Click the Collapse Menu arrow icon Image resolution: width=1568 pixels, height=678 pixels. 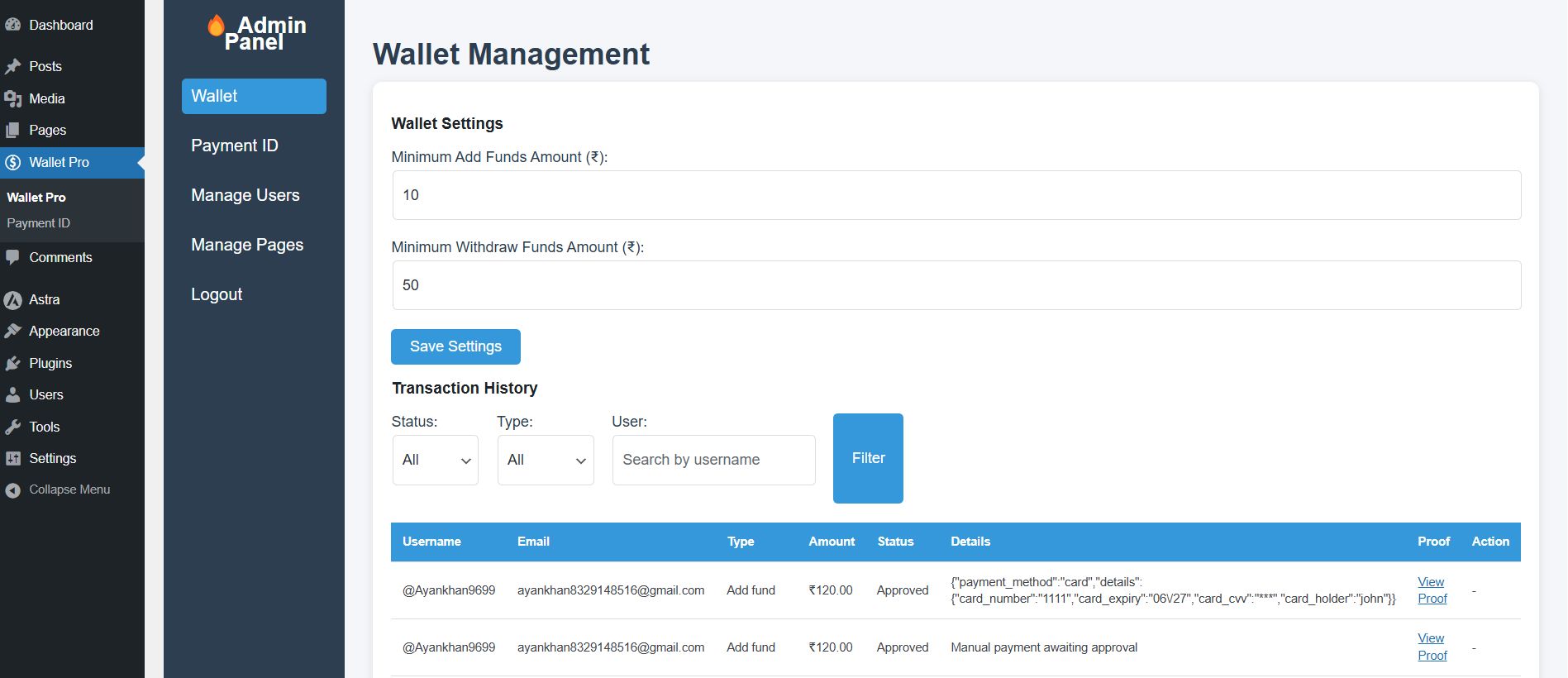click(x=12, y=490)
